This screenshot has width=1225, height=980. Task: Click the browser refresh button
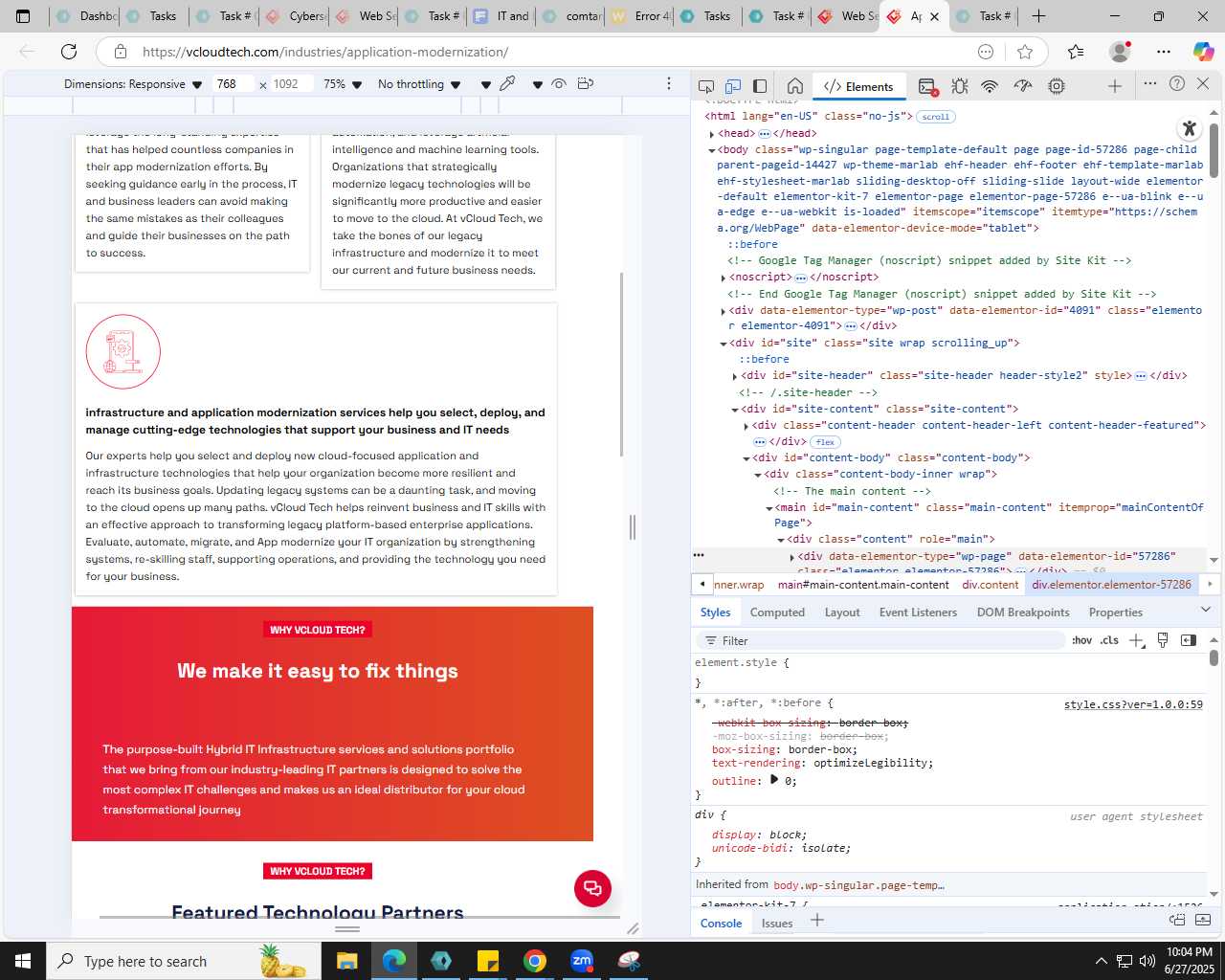coord(69,52)
